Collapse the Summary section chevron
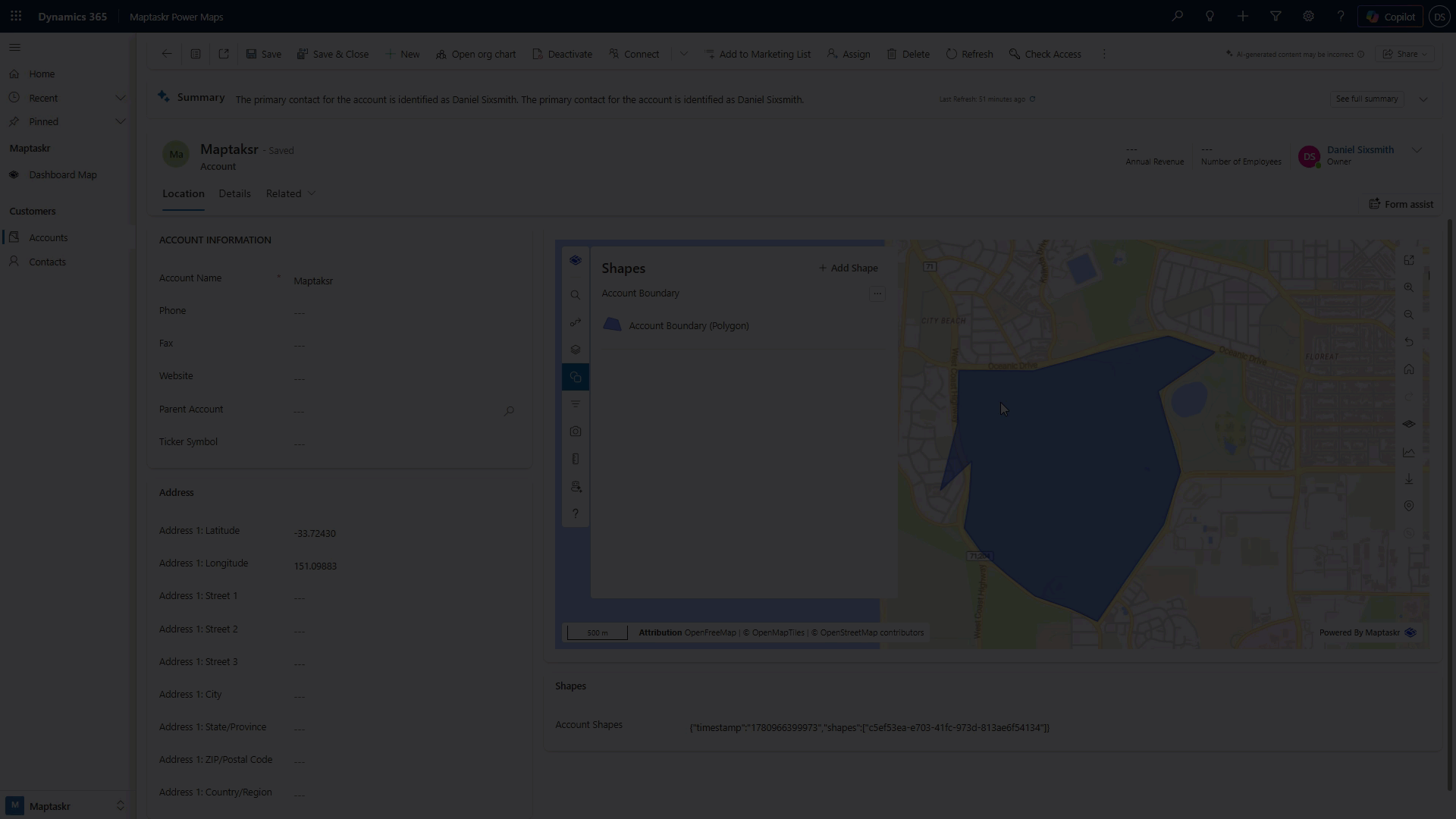 (1423, 99)
